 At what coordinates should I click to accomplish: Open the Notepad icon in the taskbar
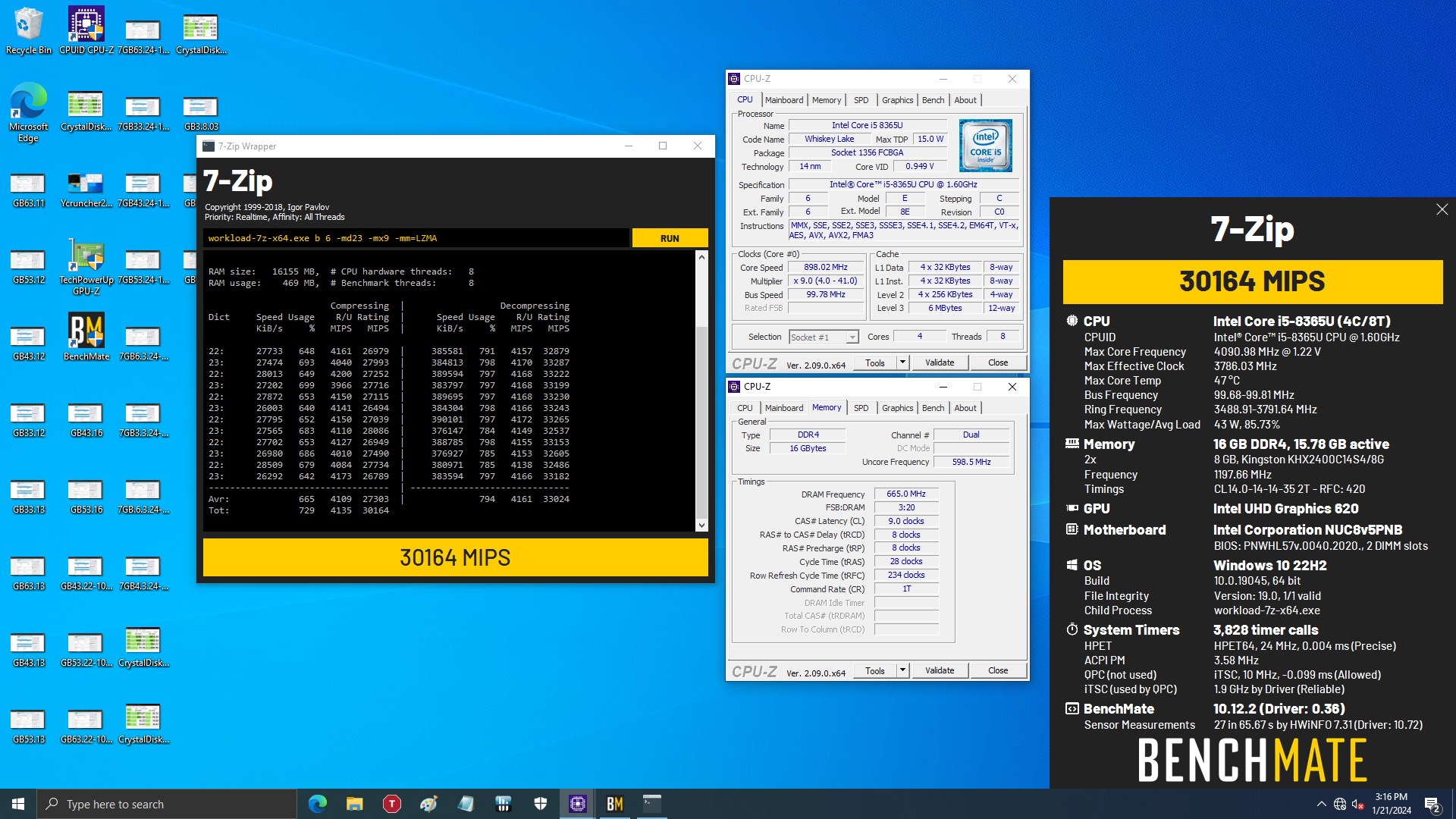[x=466, y=804]
